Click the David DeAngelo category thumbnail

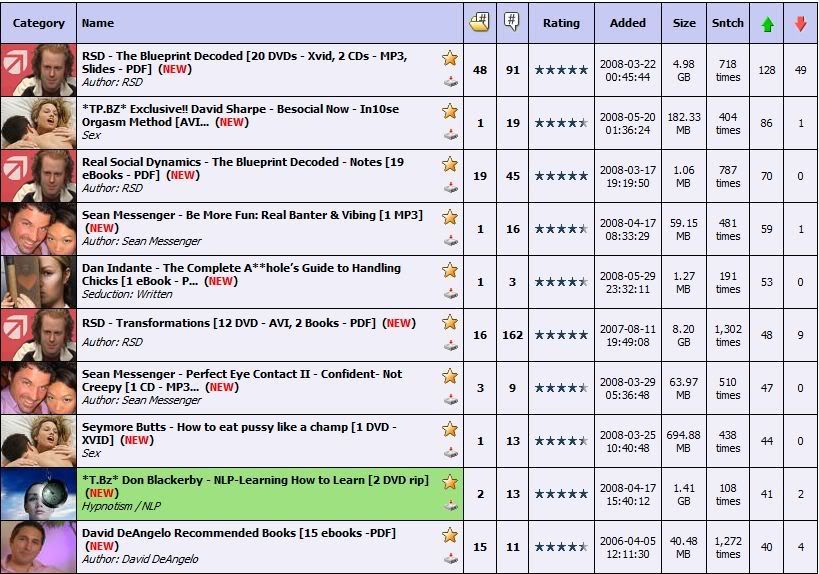click(38, 547)
